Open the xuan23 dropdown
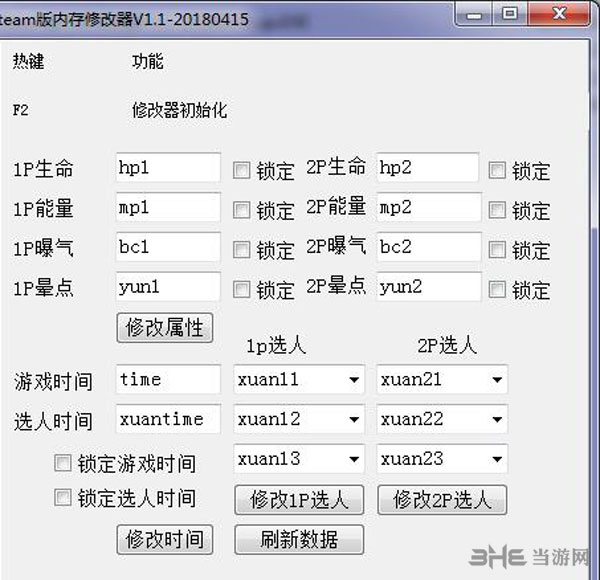This screenshot has height=580, width=600. 442,458
